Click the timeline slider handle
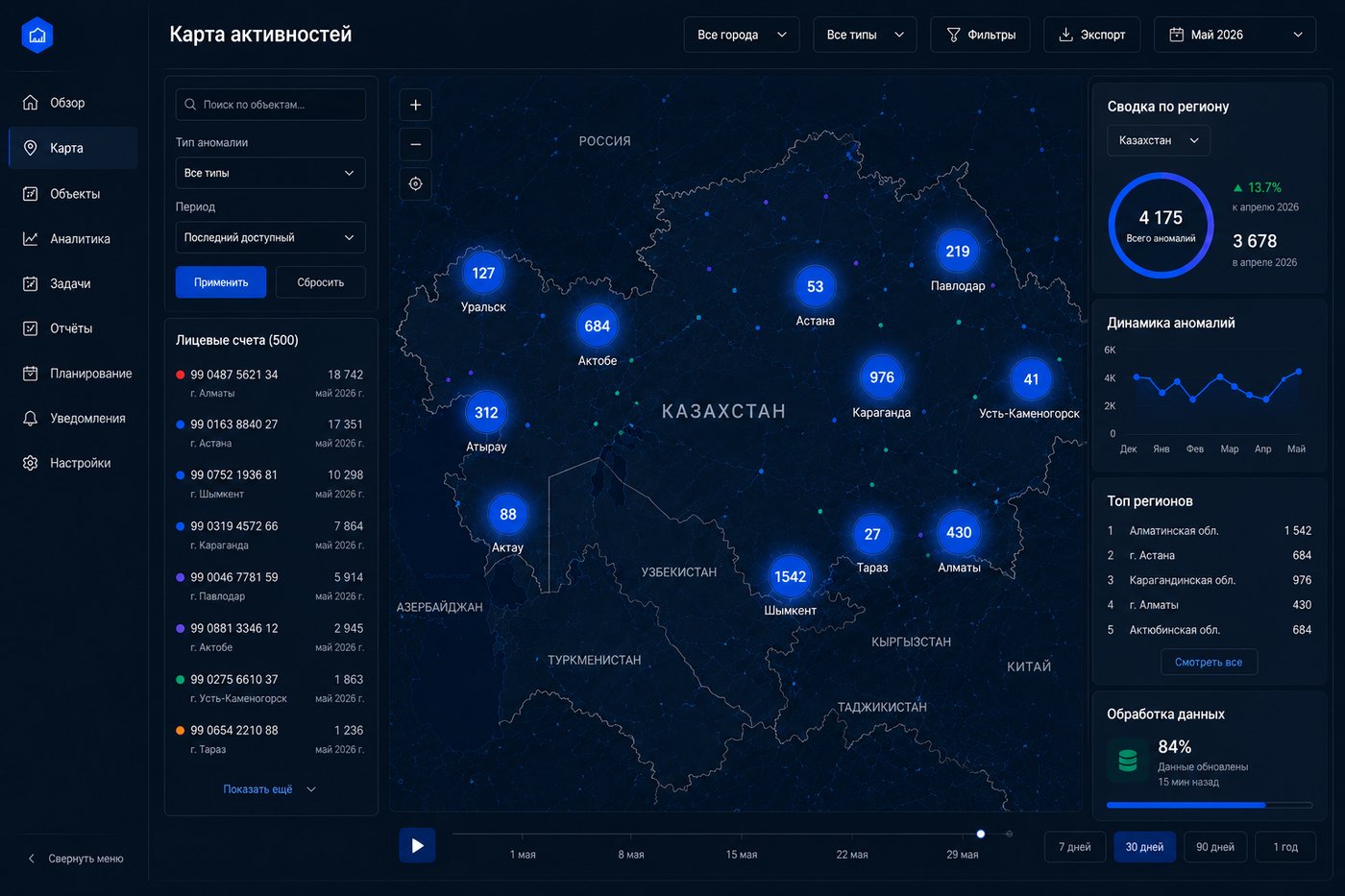1345x896 pixels. (980, 834)
